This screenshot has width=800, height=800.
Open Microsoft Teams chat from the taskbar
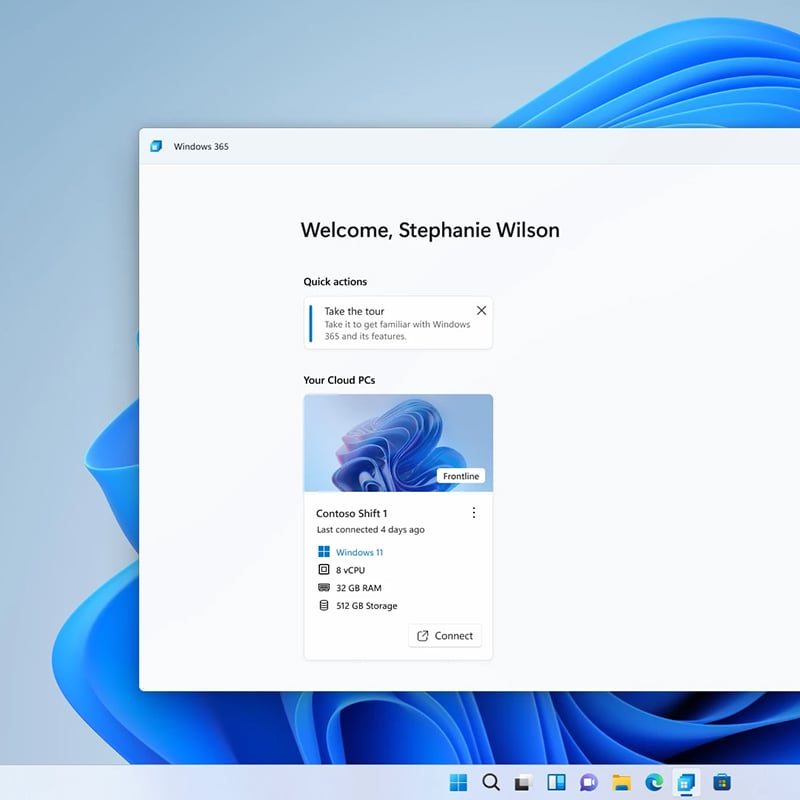coord(589,782)
